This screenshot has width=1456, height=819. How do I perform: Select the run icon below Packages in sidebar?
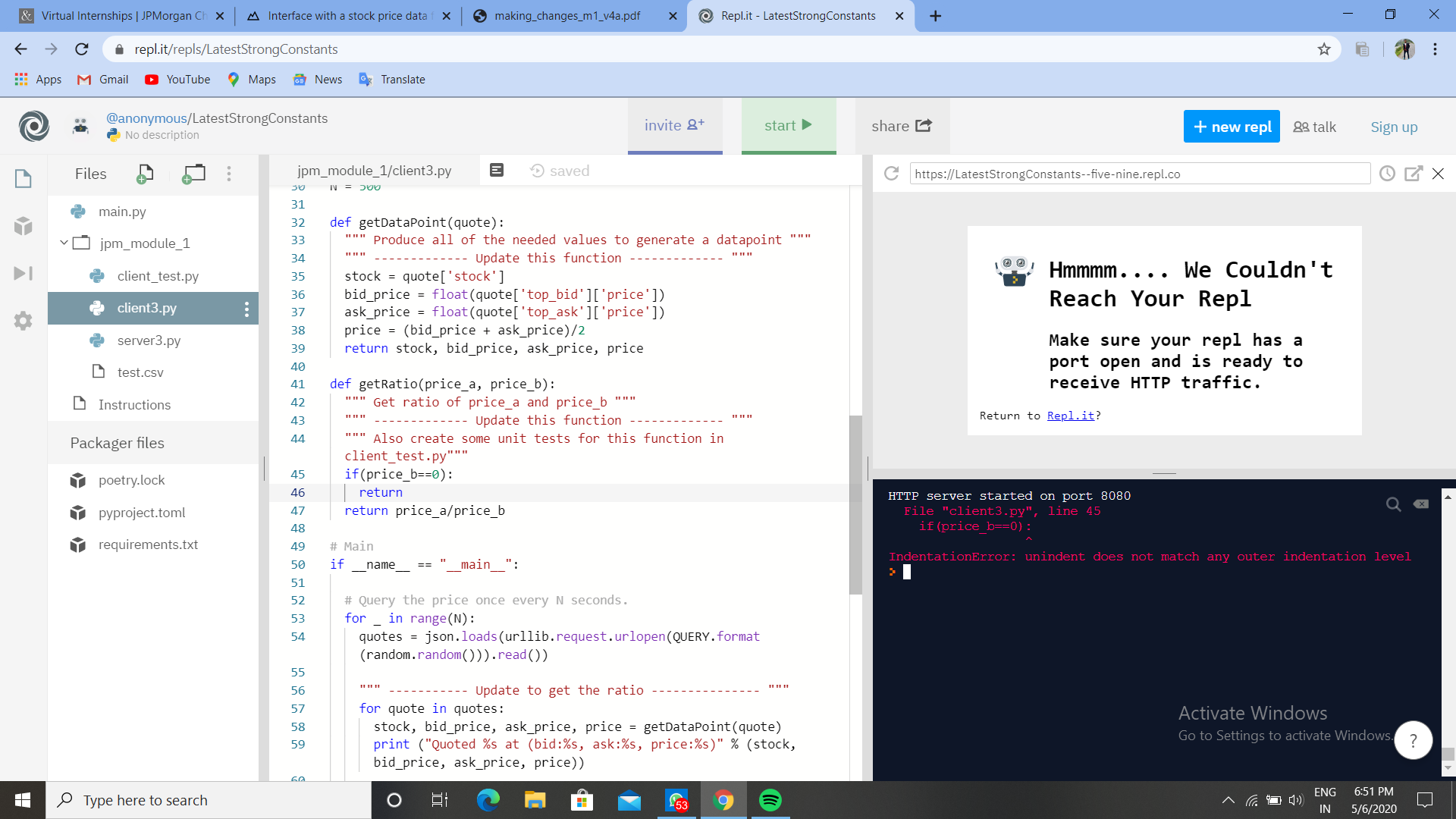(23, 273)
